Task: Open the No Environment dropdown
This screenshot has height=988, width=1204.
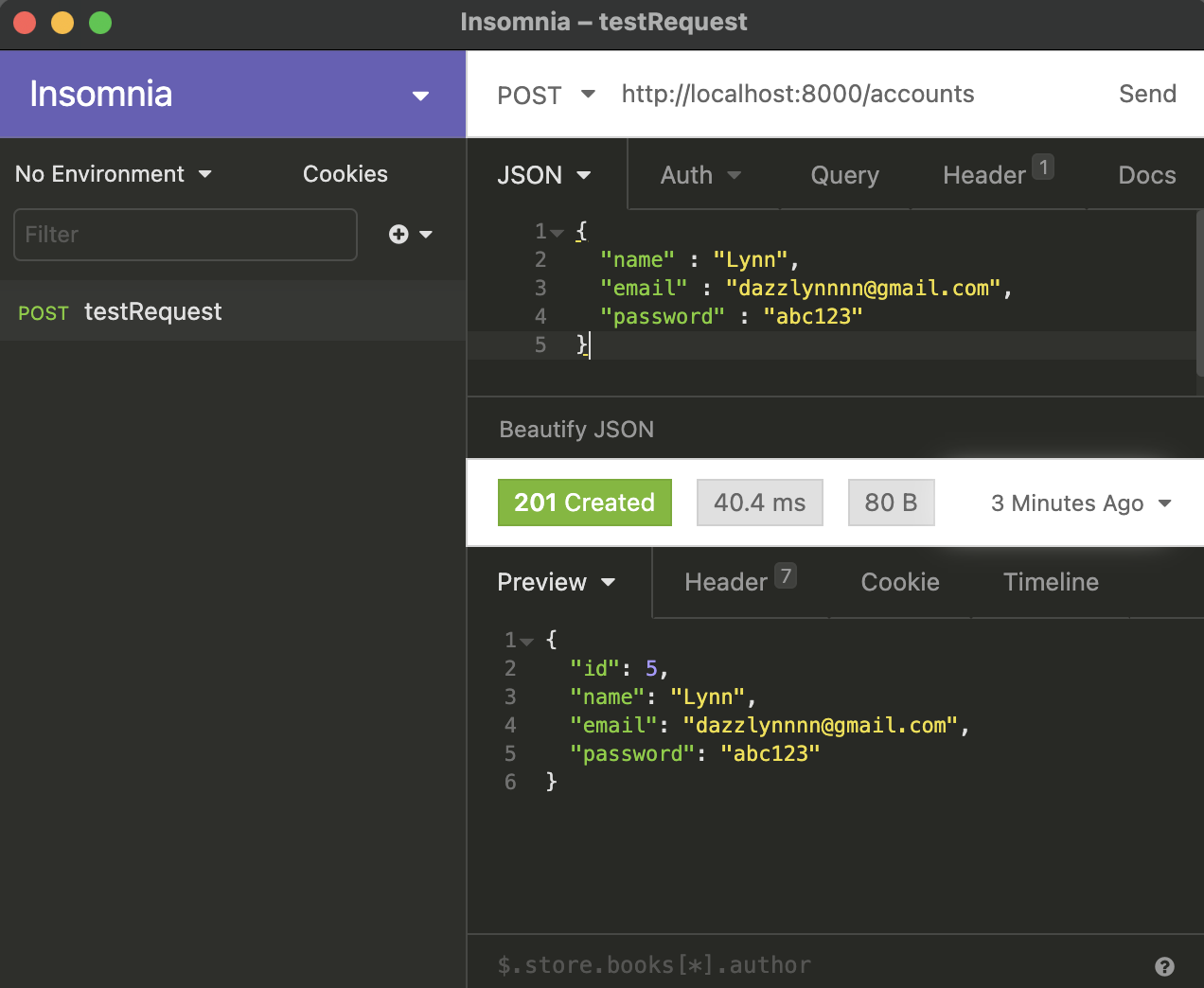Action: tap(114, 174)
